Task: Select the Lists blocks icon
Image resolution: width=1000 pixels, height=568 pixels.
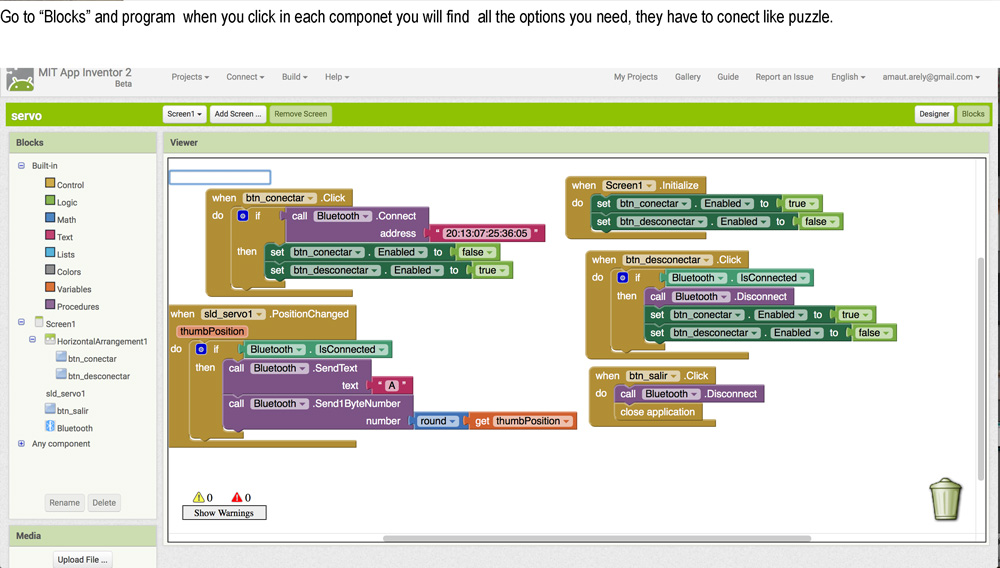Action: tap(50, 252)
